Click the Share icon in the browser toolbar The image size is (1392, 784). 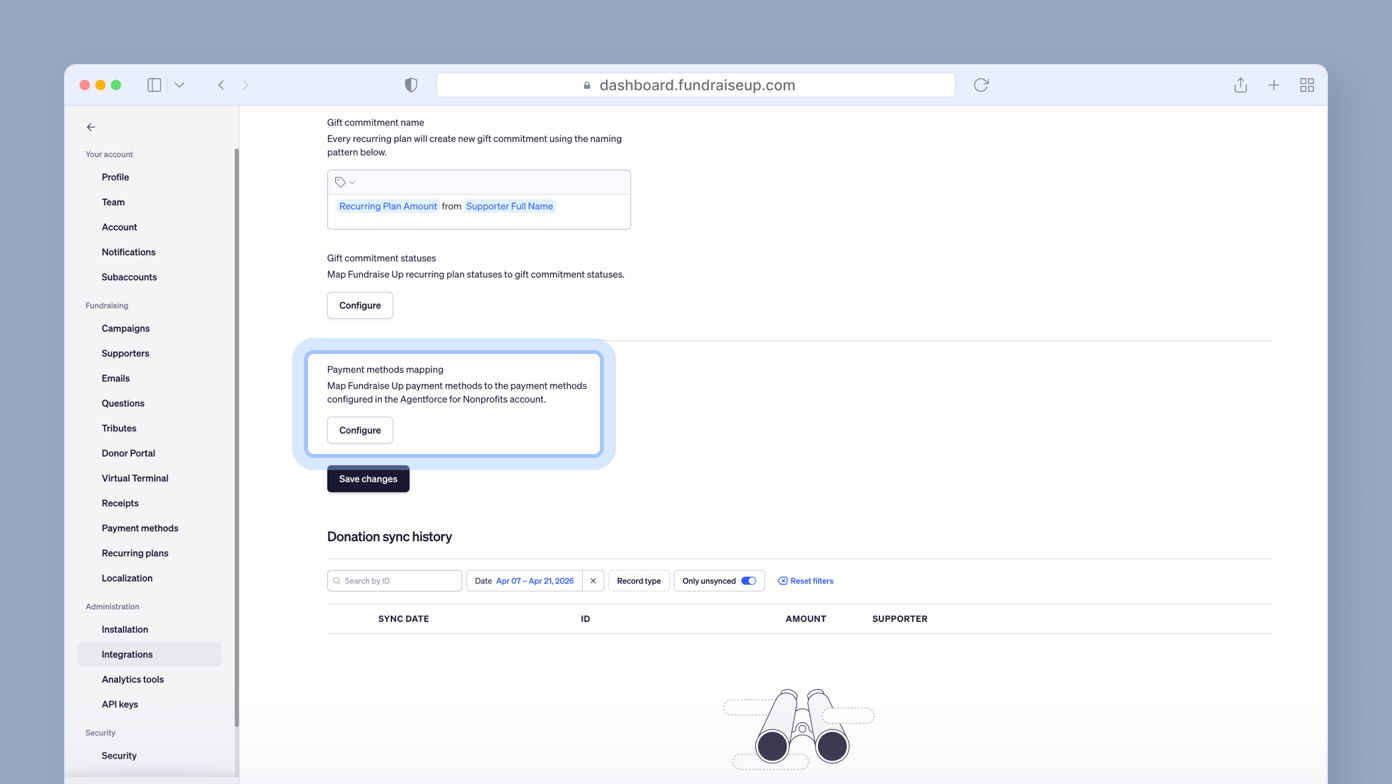click(1240, 84)
